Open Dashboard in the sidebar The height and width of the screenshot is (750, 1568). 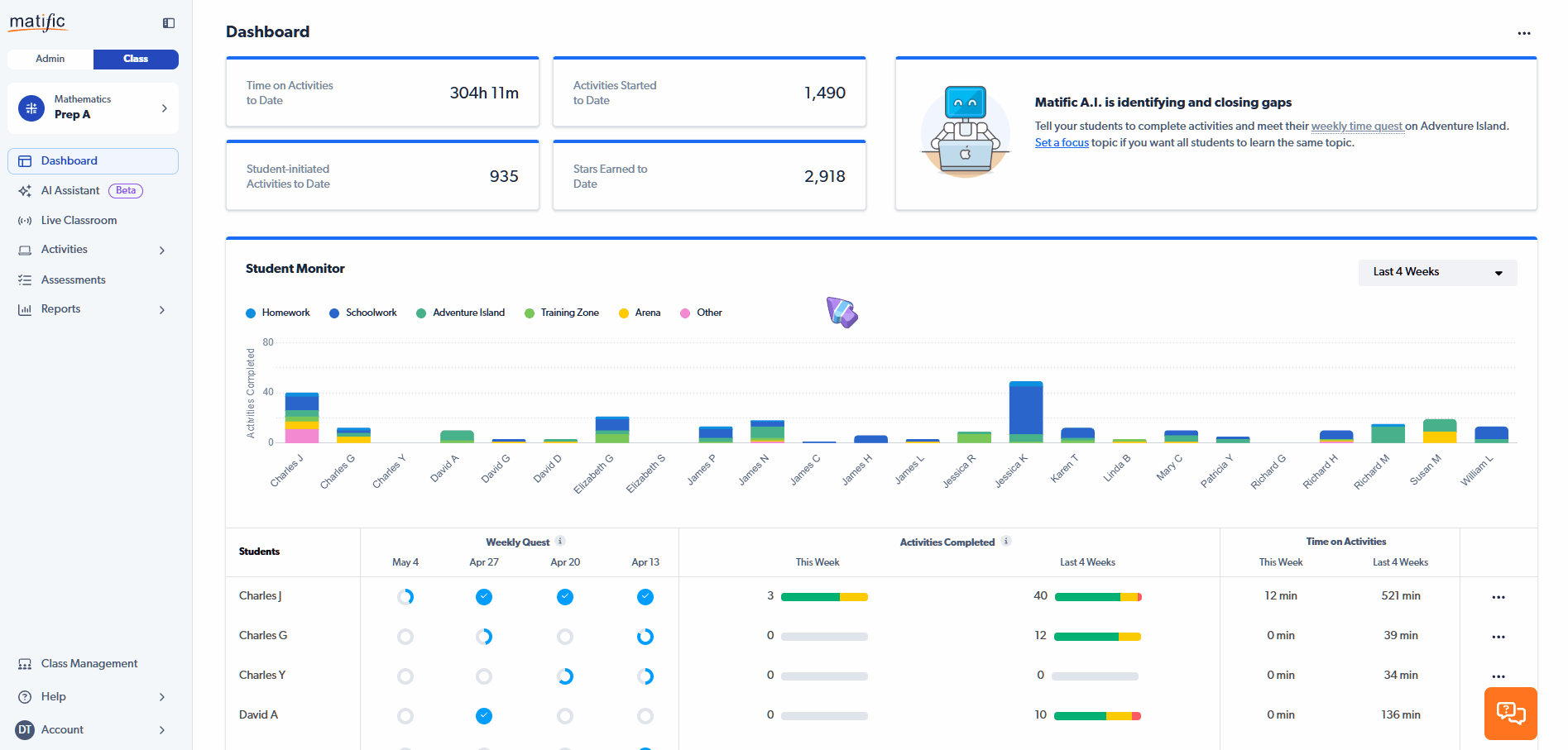pos(93,161)
